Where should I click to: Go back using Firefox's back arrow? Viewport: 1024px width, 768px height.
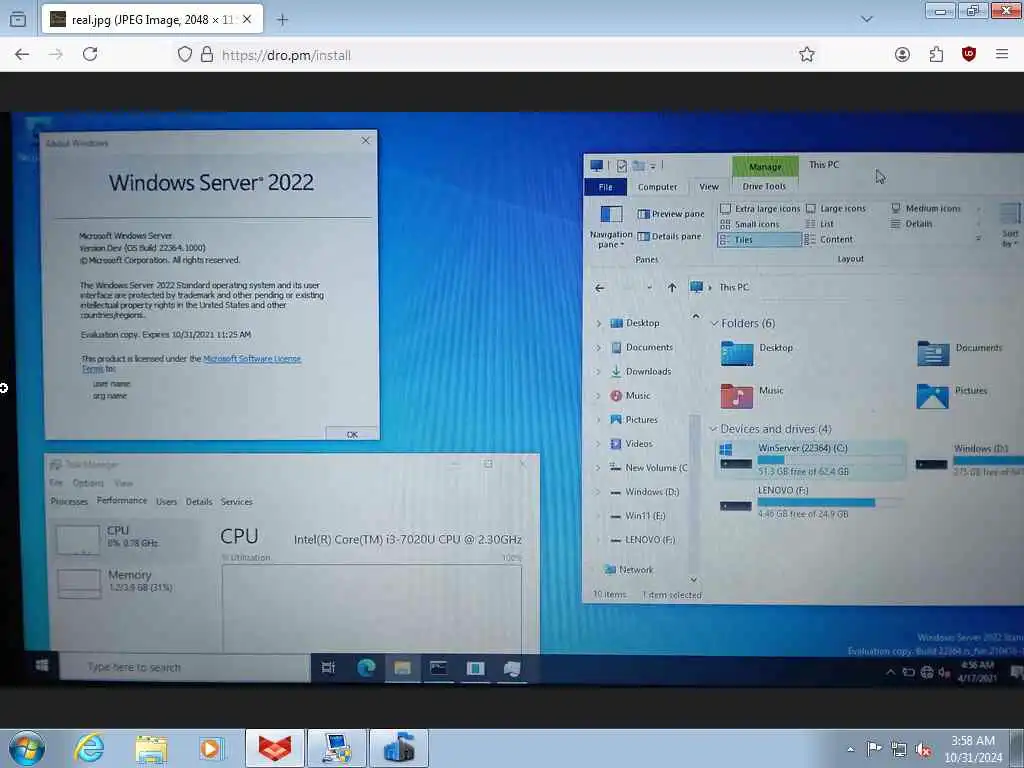[x=22, y=55]
